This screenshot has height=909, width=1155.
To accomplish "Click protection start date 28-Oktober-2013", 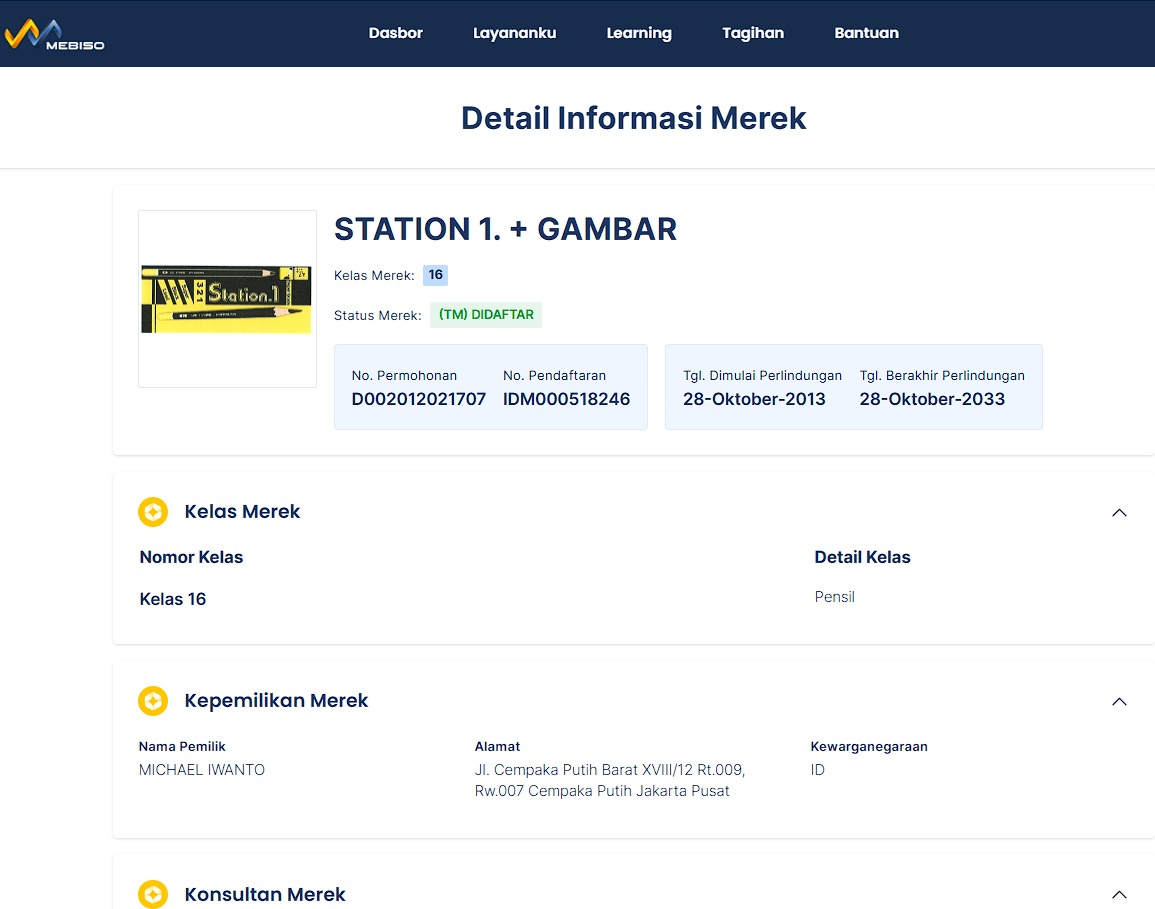I will click(754, 399).
